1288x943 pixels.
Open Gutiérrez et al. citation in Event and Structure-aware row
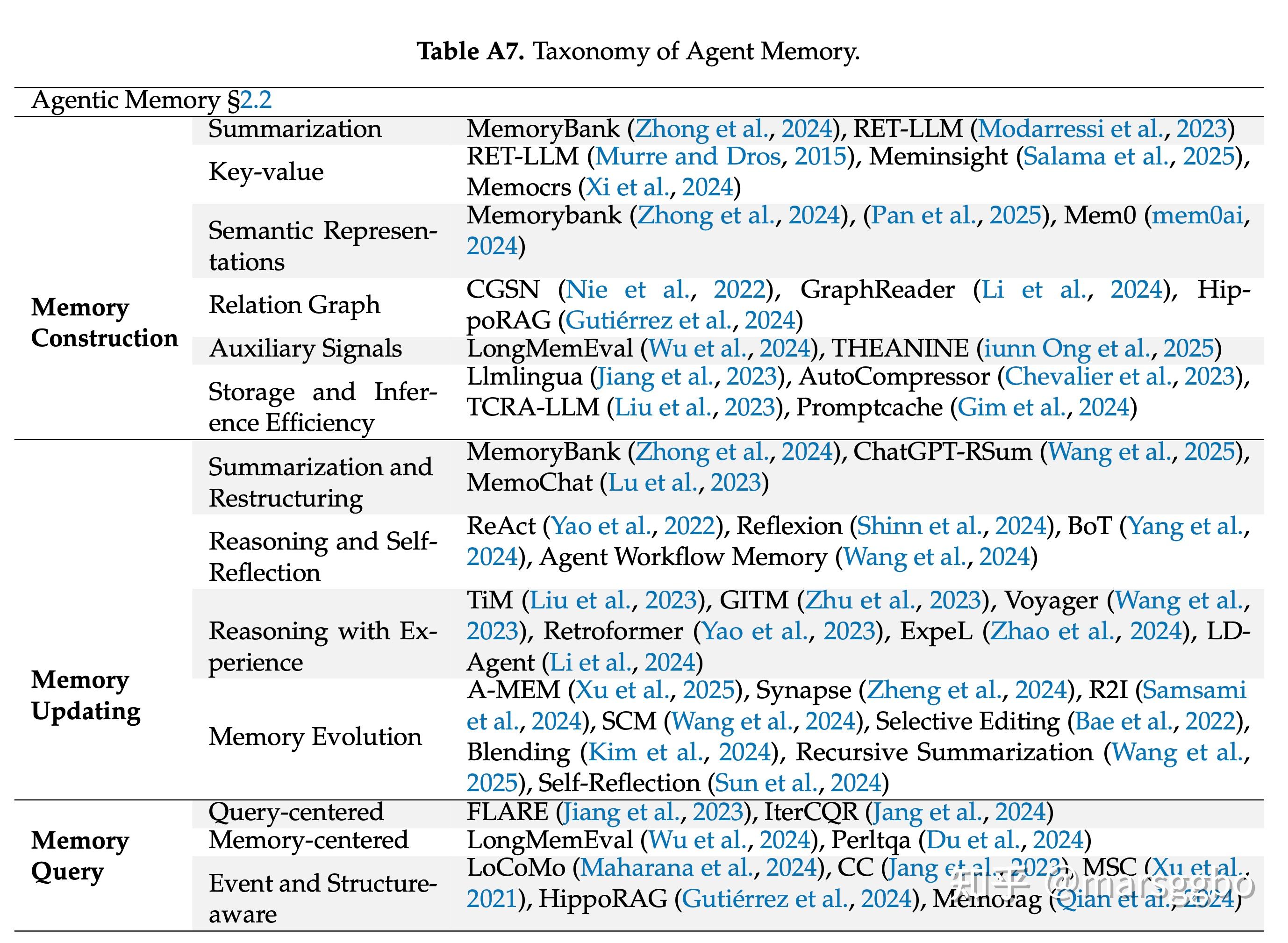(x=797, y=899)
